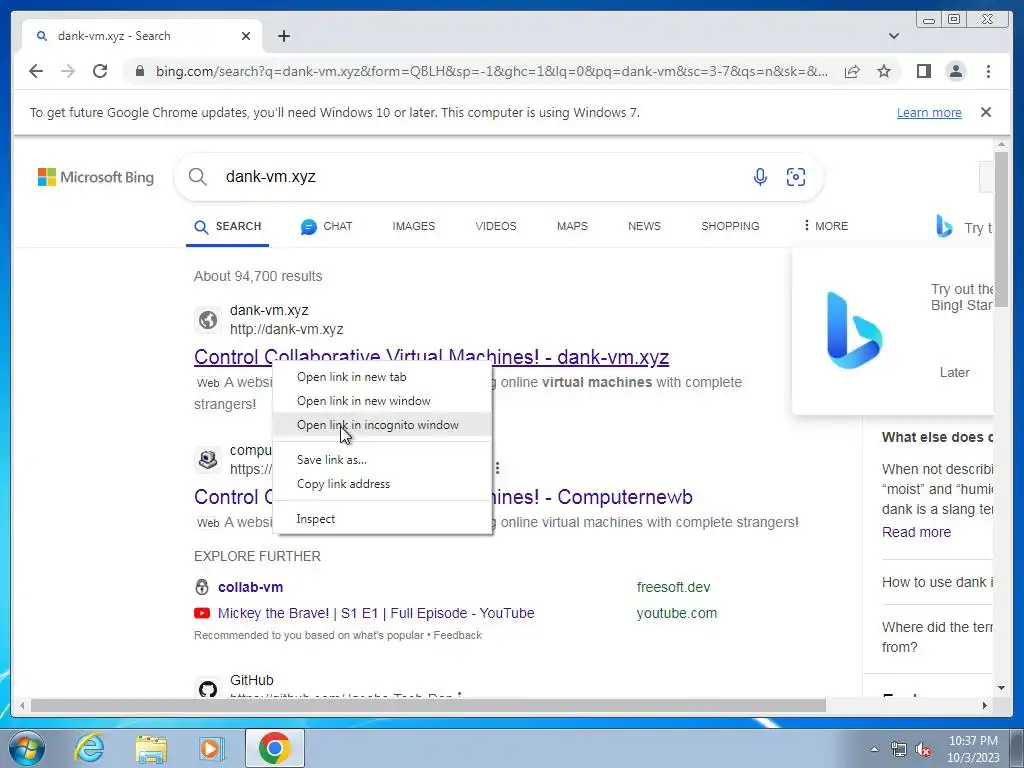Choose Open link in incognito window
Image resolution: width=1024 pixels, height=768 pixels.
pyautogui.click(x=383, y=425)
